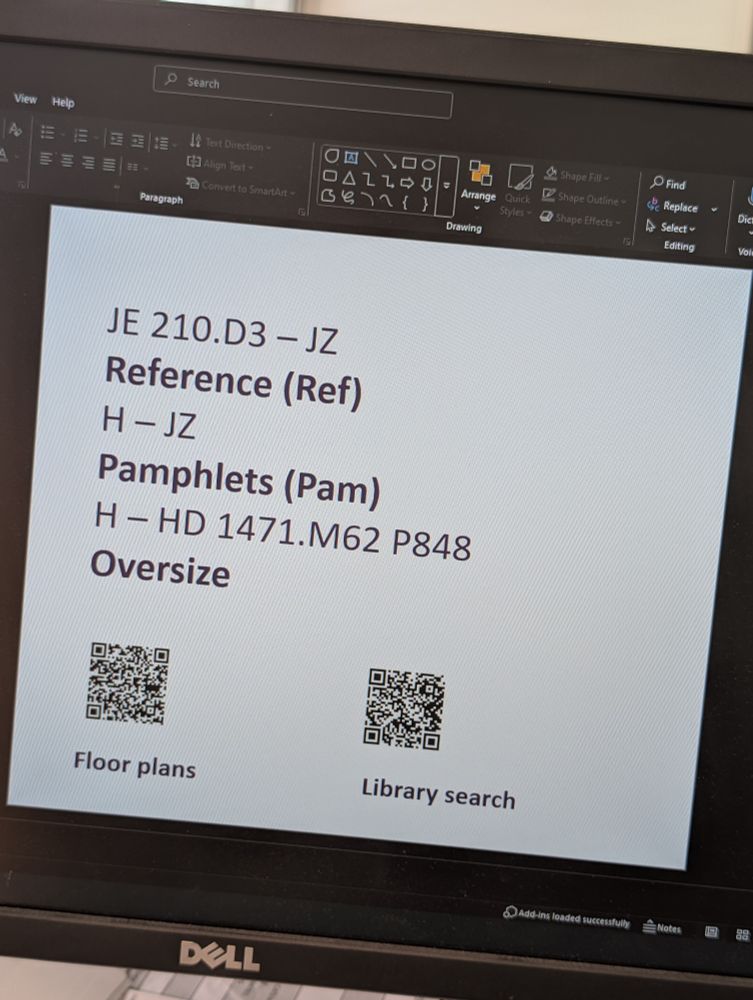This screenshot has height=1000, width=753.
Task: Select the Right Arrow shape
Action: (407, 183)
